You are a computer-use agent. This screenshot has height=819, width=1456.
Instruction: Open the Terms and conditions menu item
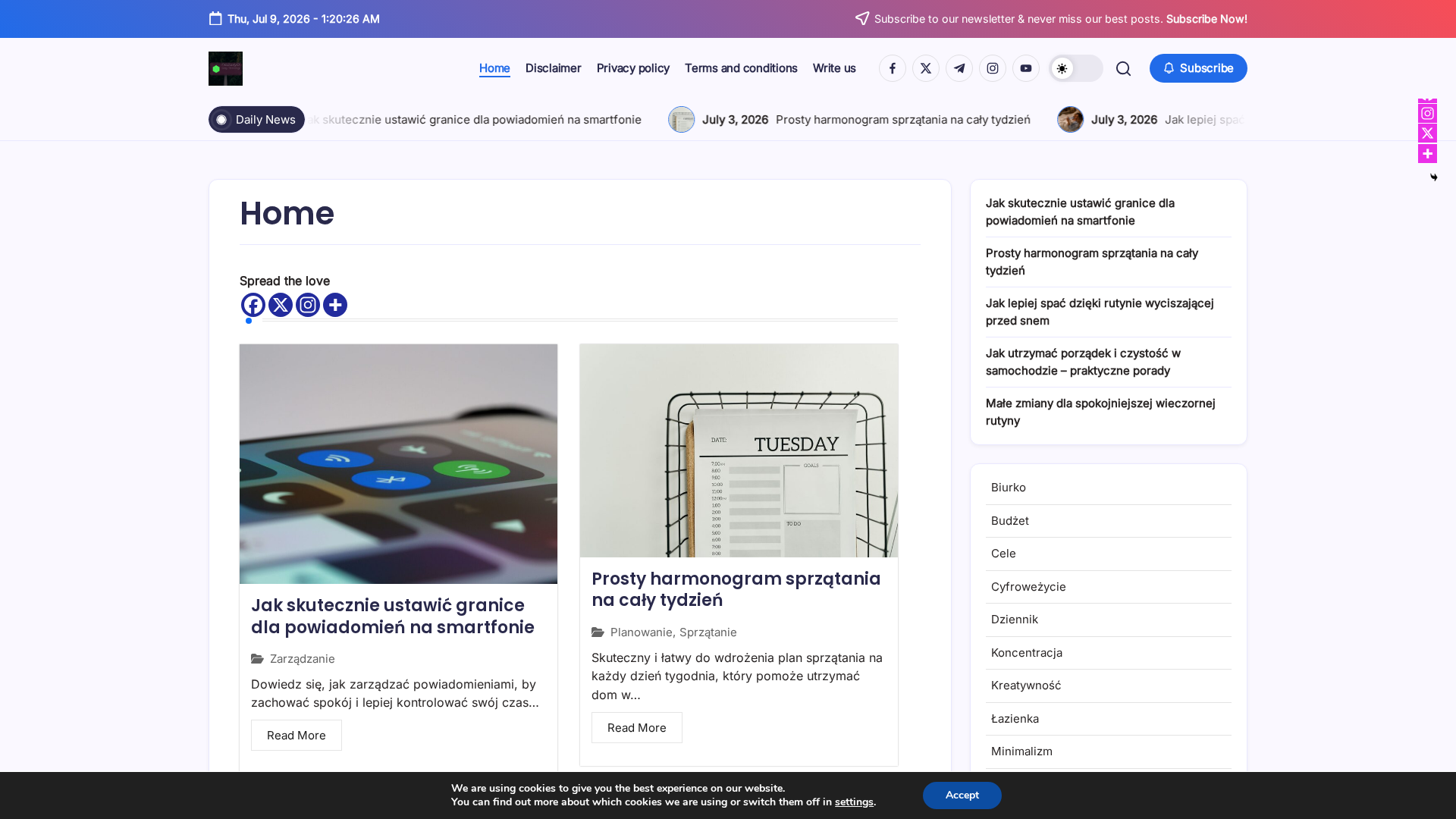pos(741,68)
